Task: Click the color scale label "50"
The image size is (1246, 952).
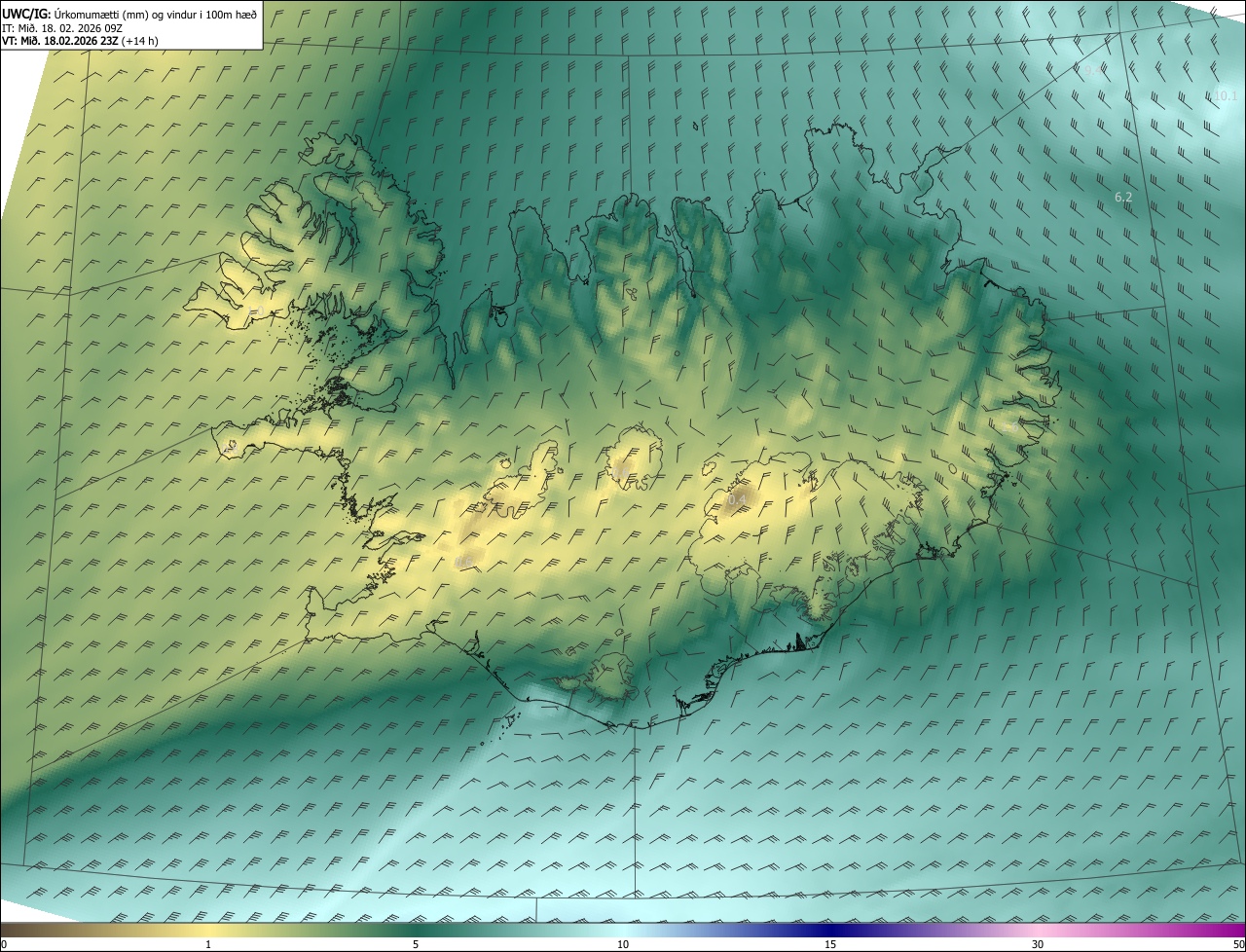Action: [1238, 944]
